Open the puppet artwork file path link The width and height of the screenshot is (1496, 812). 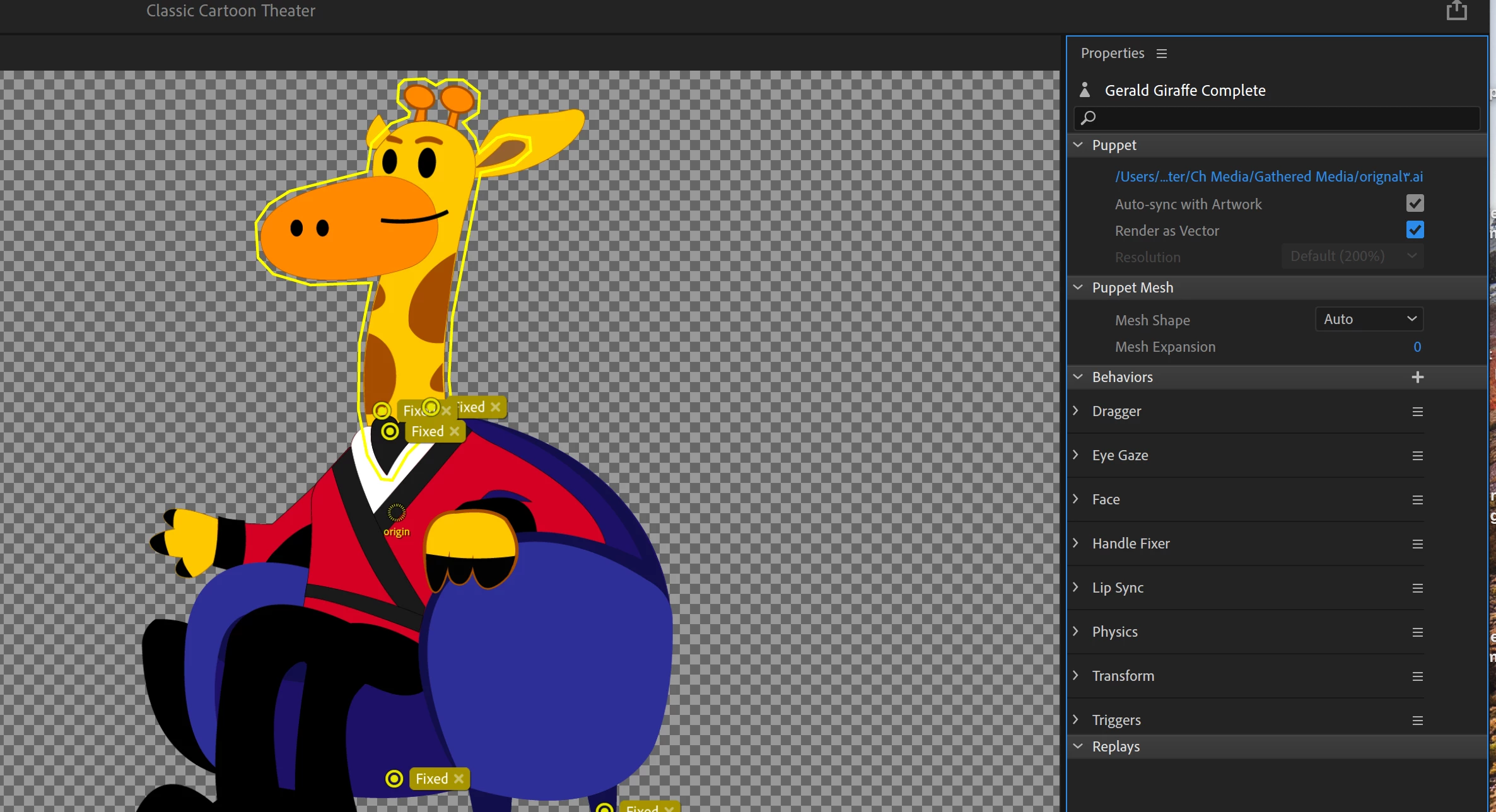[x=1268, y=177]
